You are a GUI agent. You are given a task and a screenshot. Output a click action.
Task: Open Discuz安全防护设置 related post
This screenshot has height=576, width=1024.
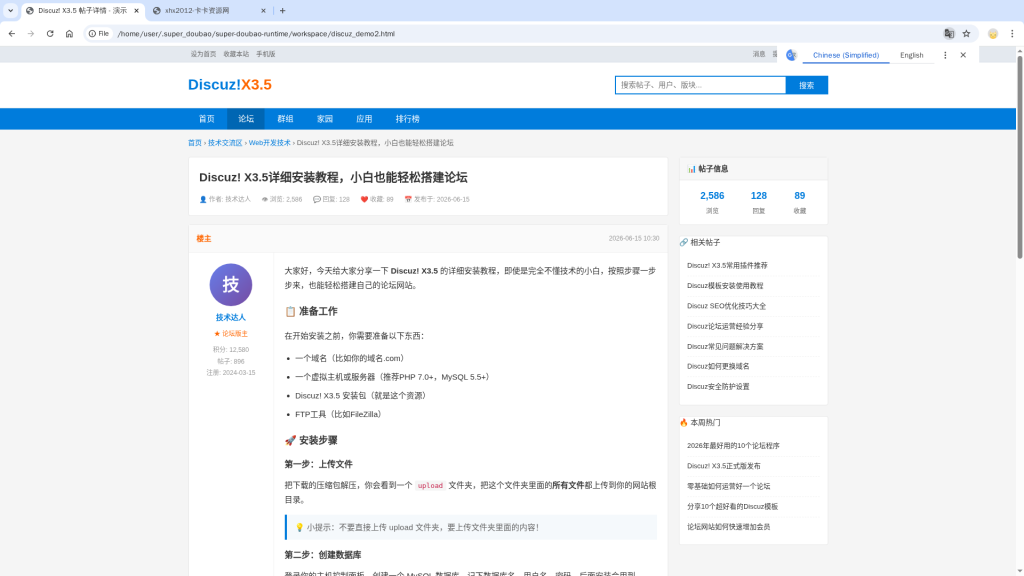tap(718, 387)
